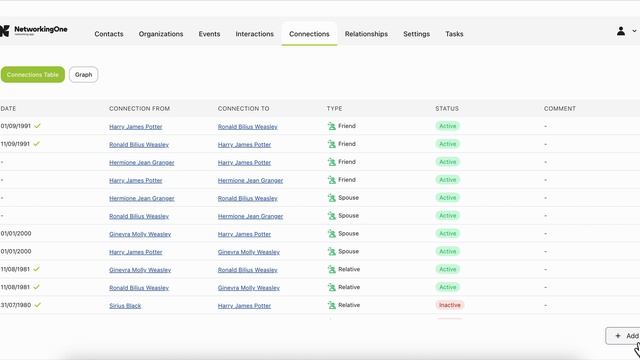Open the Relationships tab

pyautogui.click(x=366, y=34)
